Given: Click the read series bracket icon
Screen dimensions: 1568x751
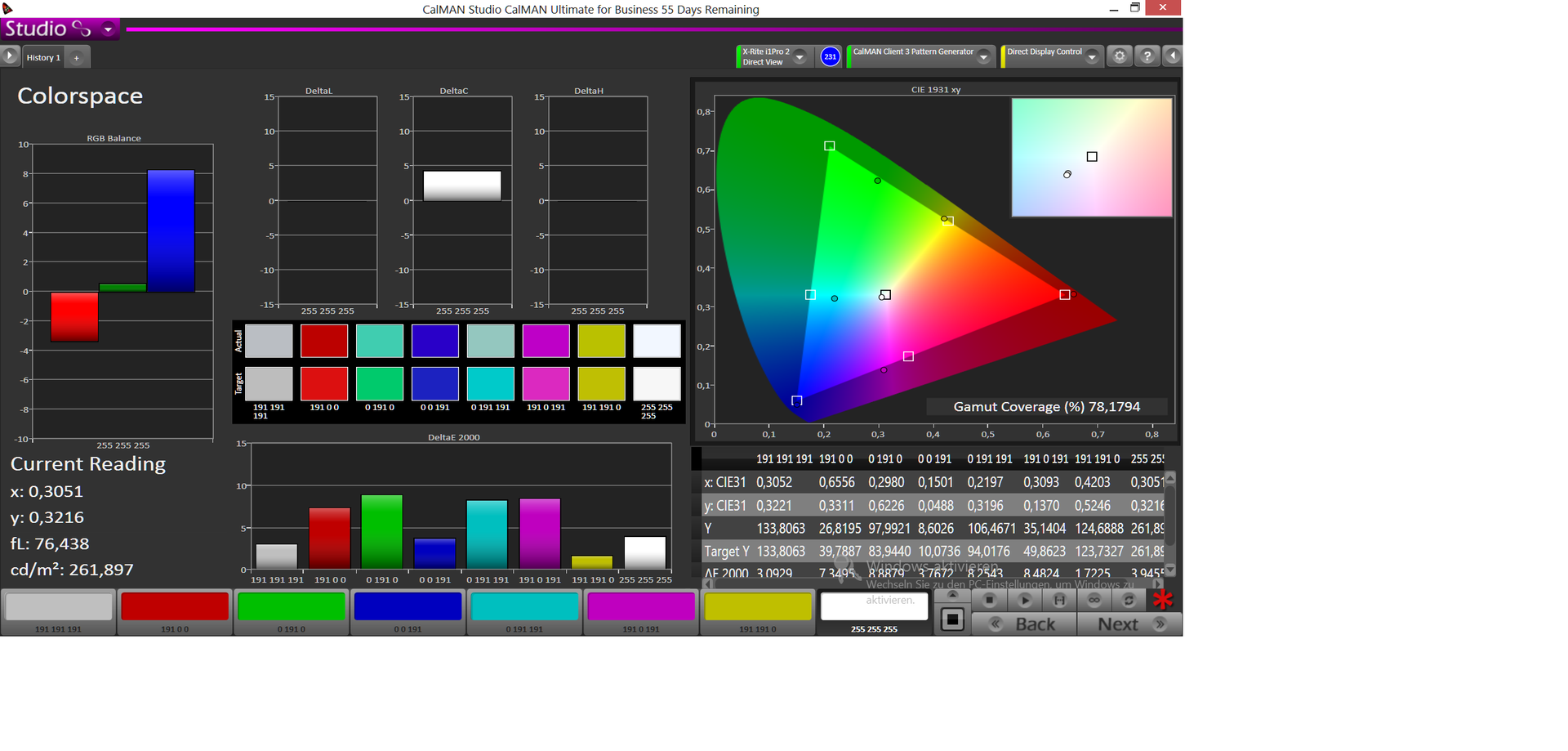Looking at the screenshot, I should [1059, 600].
